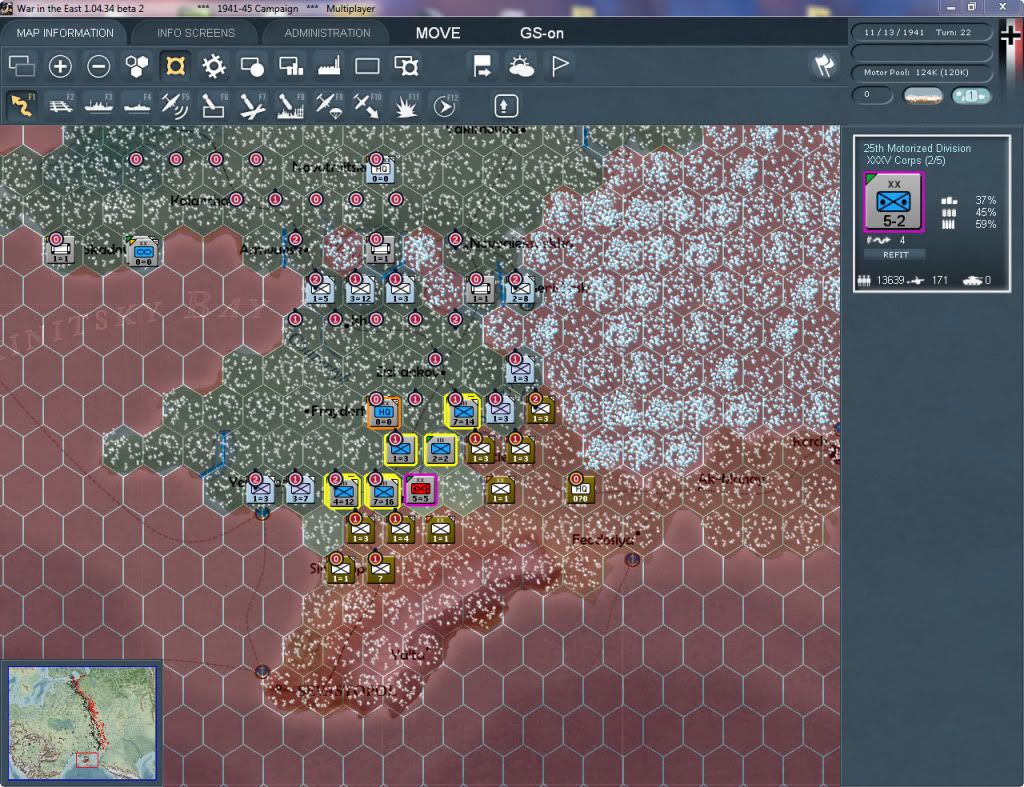1024x787 pixels.
Task: Click the Motor Pool readout
Action: (920, 72)
